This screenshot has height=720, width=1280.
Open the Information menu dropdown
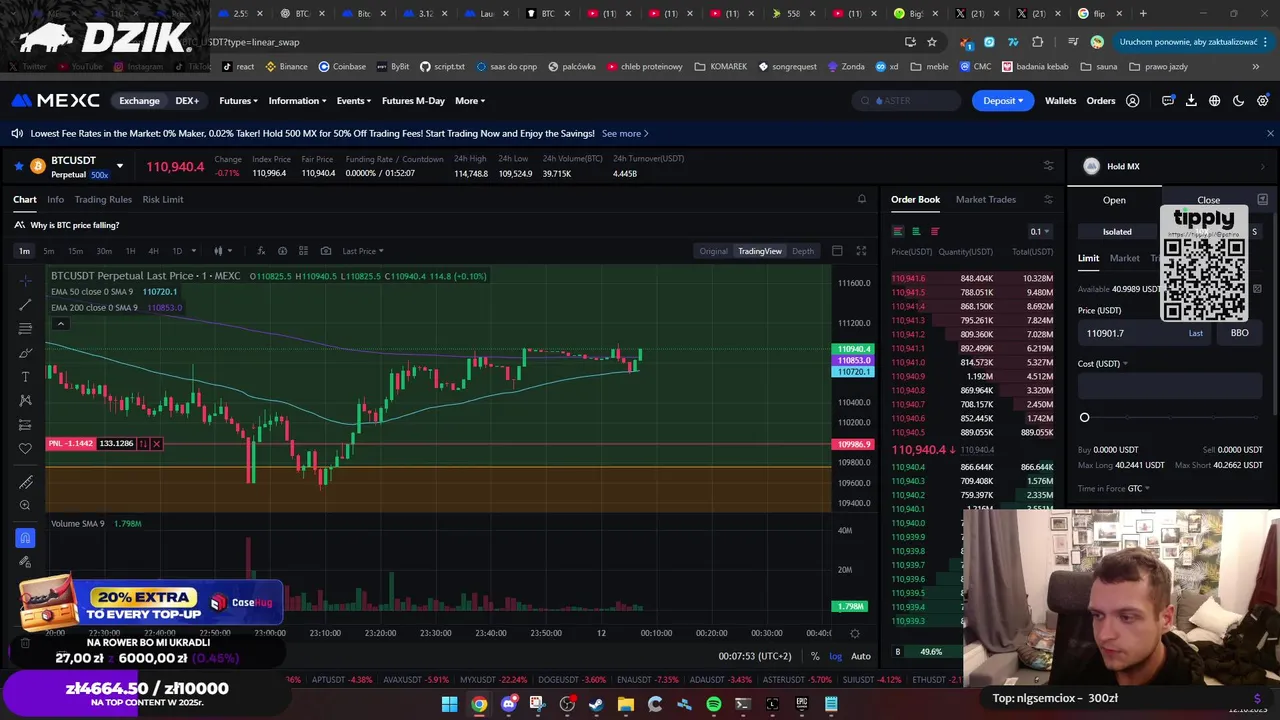pyautogui.click(x=297, y=101)
